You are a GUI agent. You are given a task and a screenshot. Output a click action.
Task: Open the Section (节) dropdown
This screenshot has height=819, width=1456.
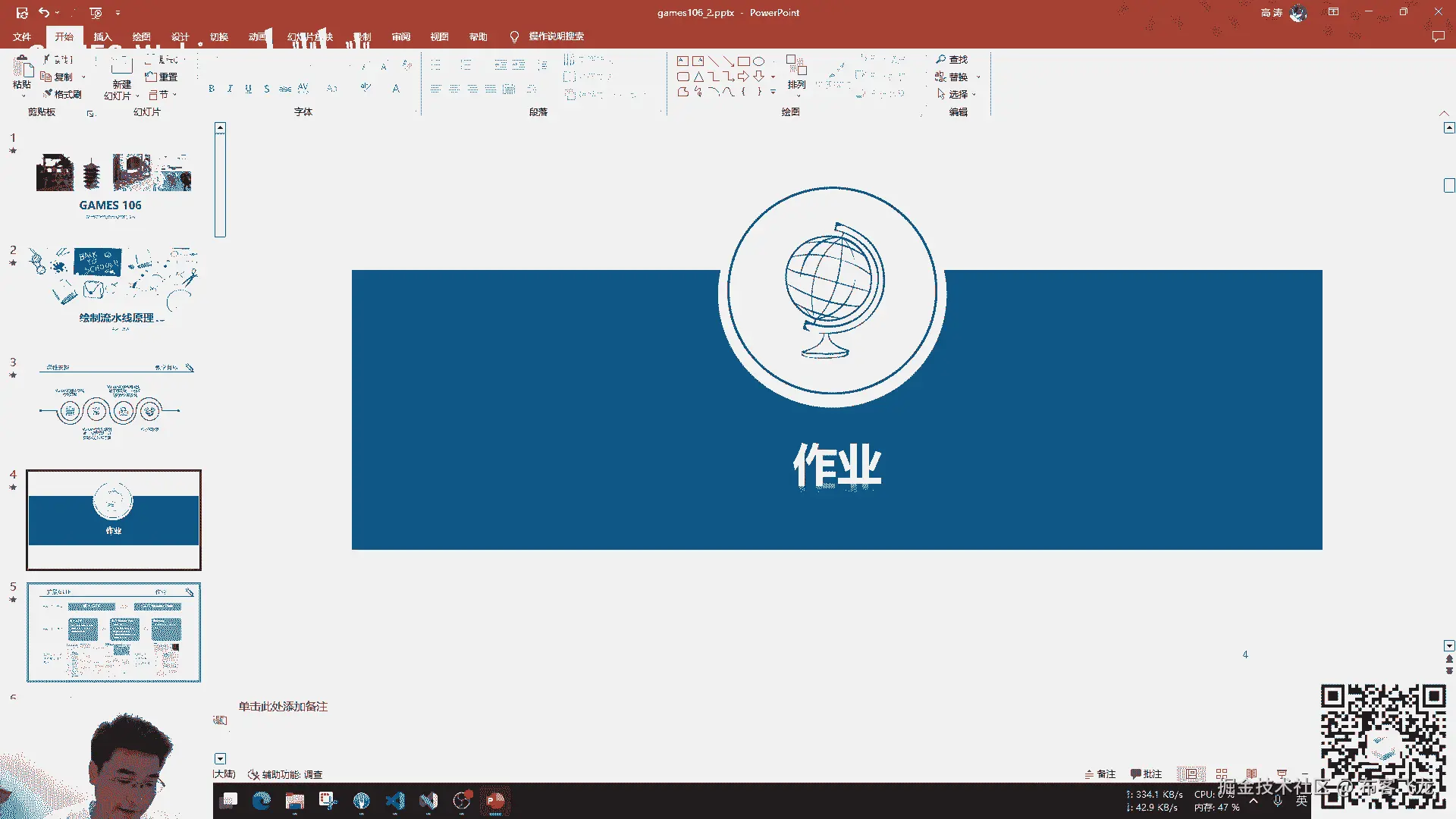point(163,95)
